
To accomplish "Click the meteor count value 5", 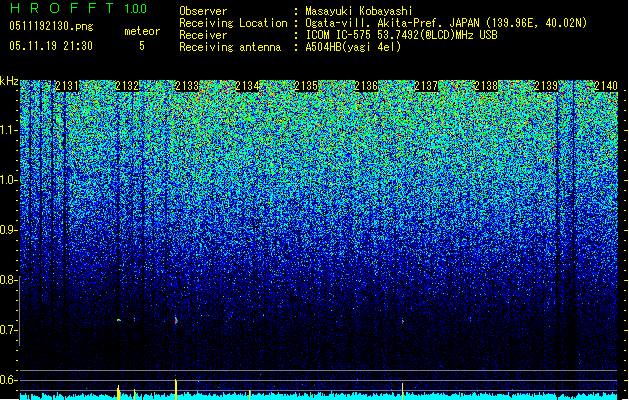I will click(x=142, y=46).
